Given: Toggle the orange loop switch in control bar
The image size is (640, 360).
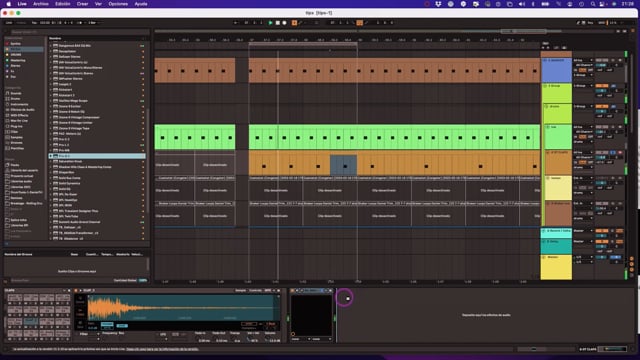Looking at the screenshot, I should (x=360, y=23).
